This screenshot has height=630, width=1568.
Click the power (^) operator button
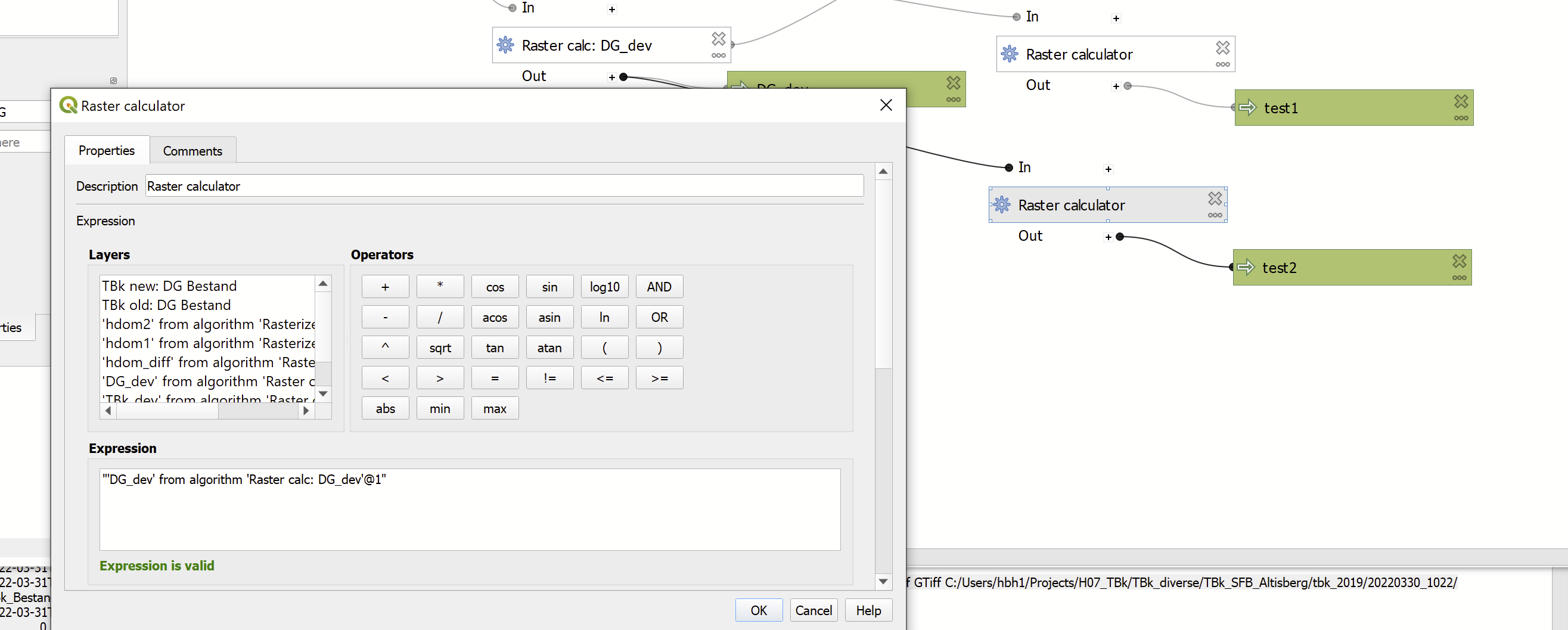pyautogui.click(x=386, y=347)
